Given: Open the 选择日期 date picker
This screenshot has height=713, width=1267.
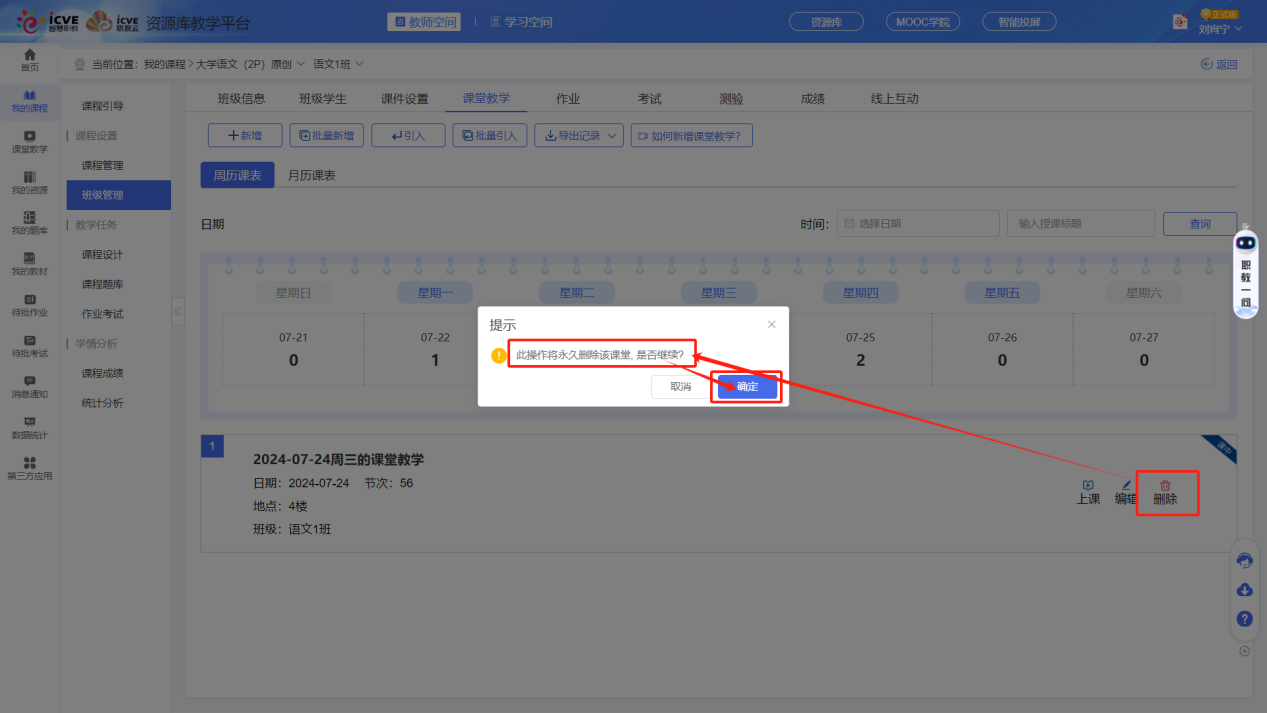Looking at the screenshot, I should tap(916, 223).
